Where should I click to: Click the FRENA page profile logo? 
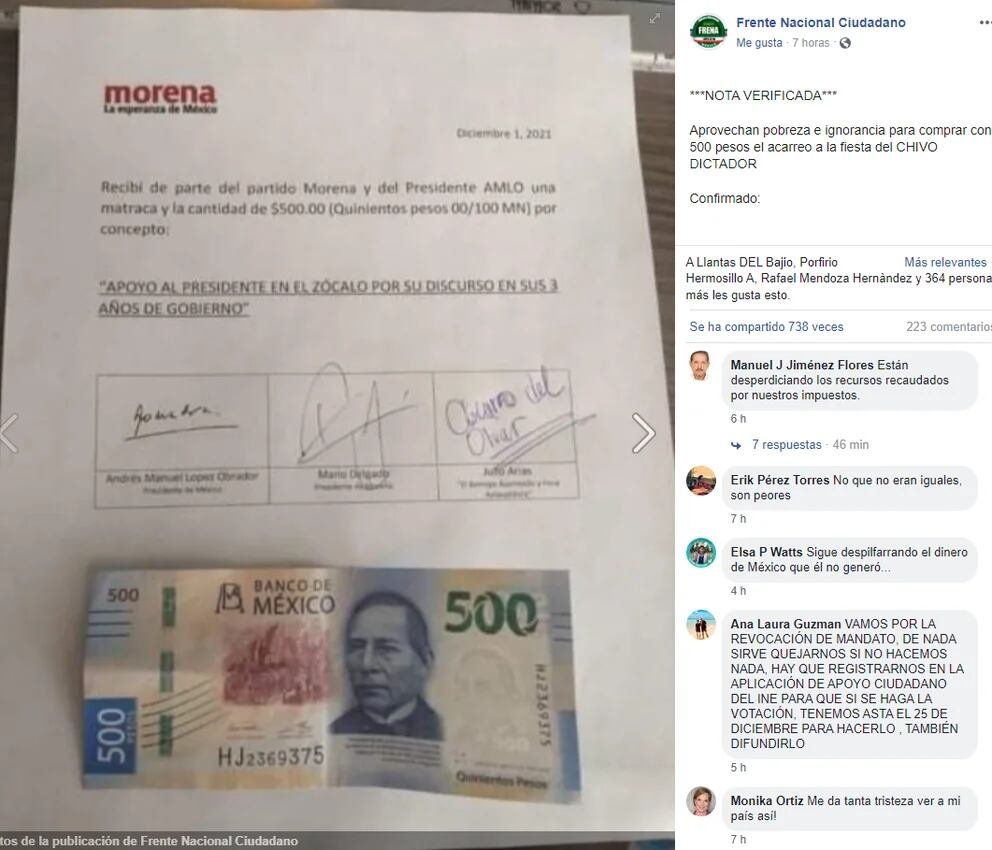pyautogui.click(x=709, y=32)
